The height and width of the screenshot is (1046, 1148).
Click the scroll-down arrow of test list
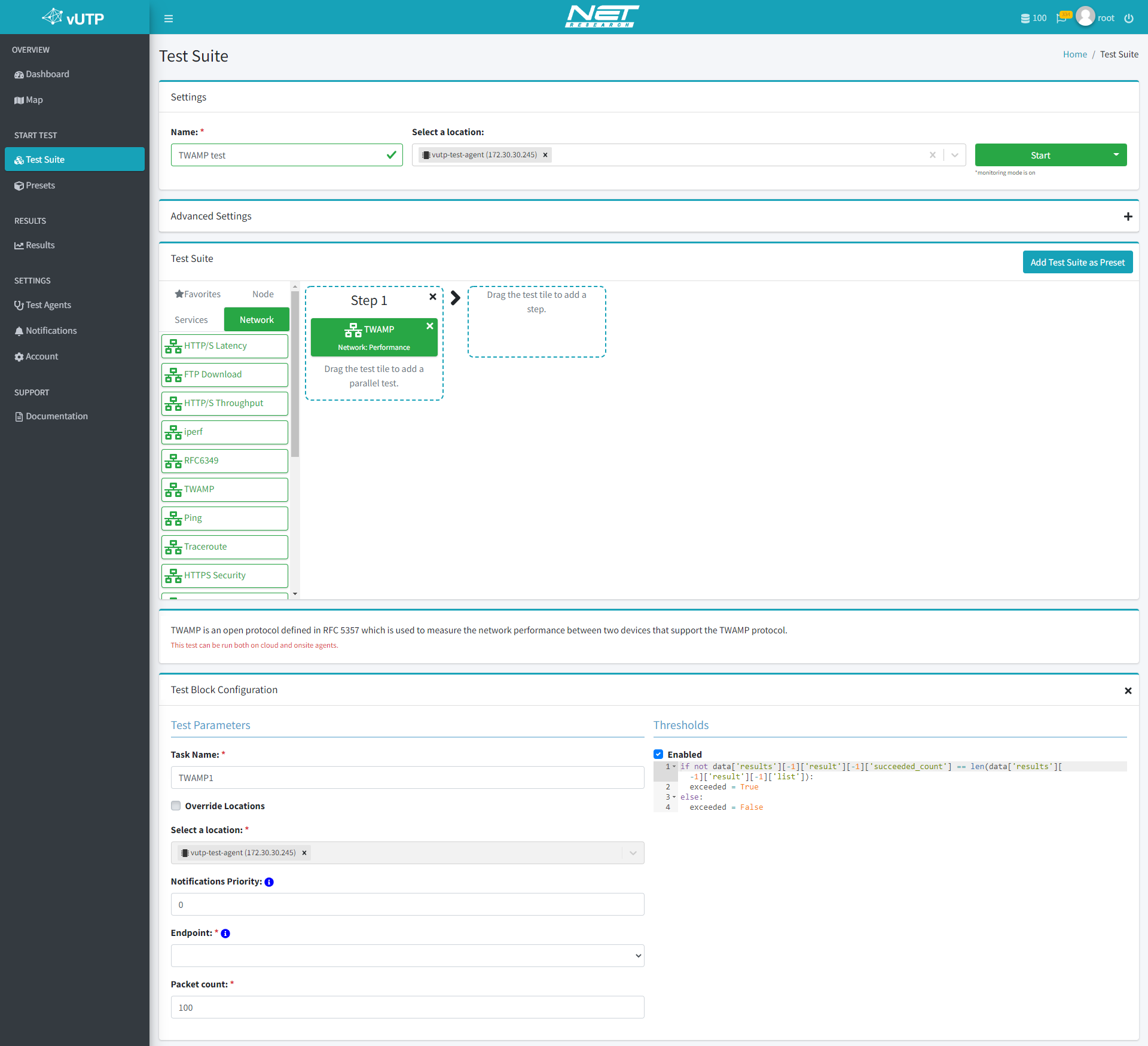click(x=295, y=594)
